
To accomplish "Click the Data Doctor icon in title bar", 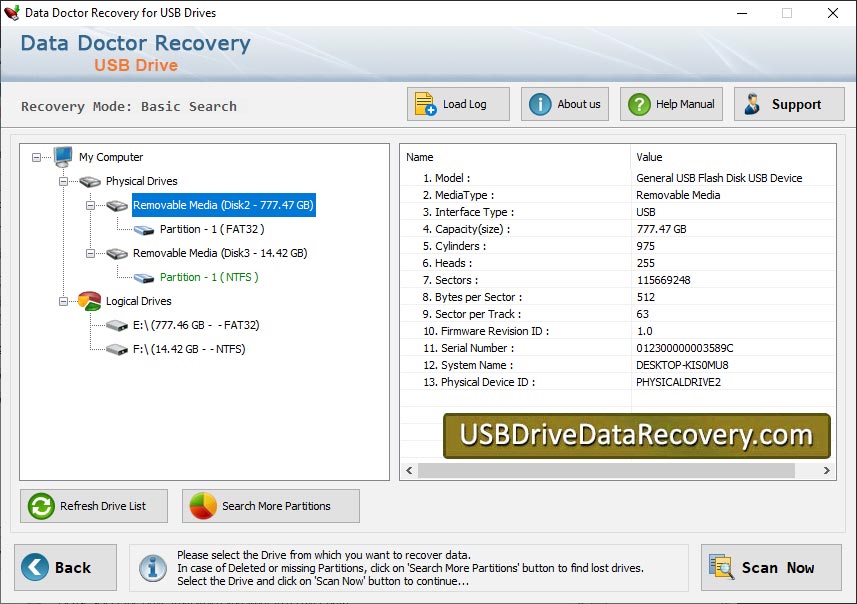I will pos(12,13).
